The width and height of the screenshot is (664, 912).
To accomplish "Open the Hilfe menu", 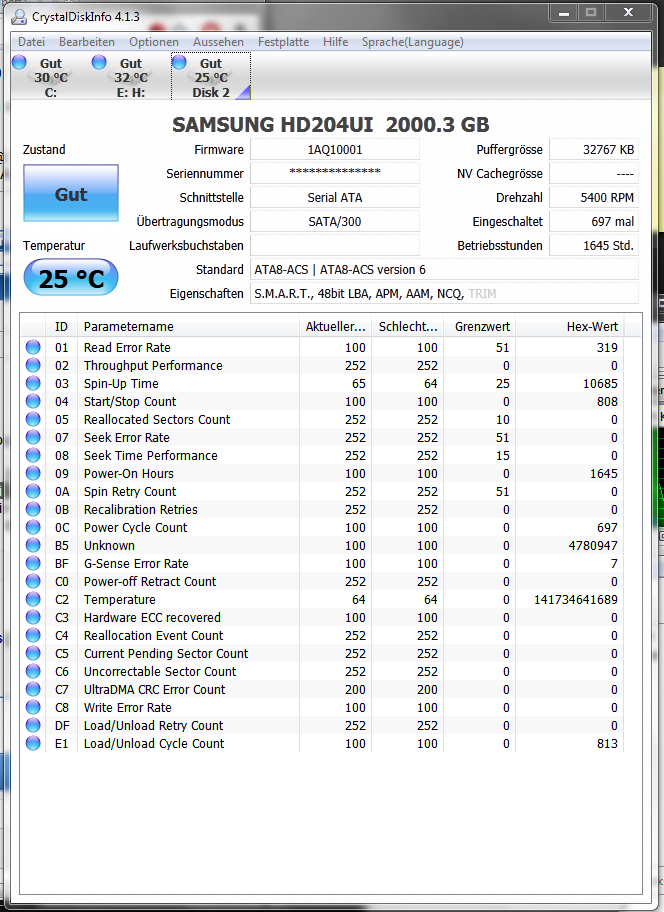I will pyautogui.click(x=335, y=42).
